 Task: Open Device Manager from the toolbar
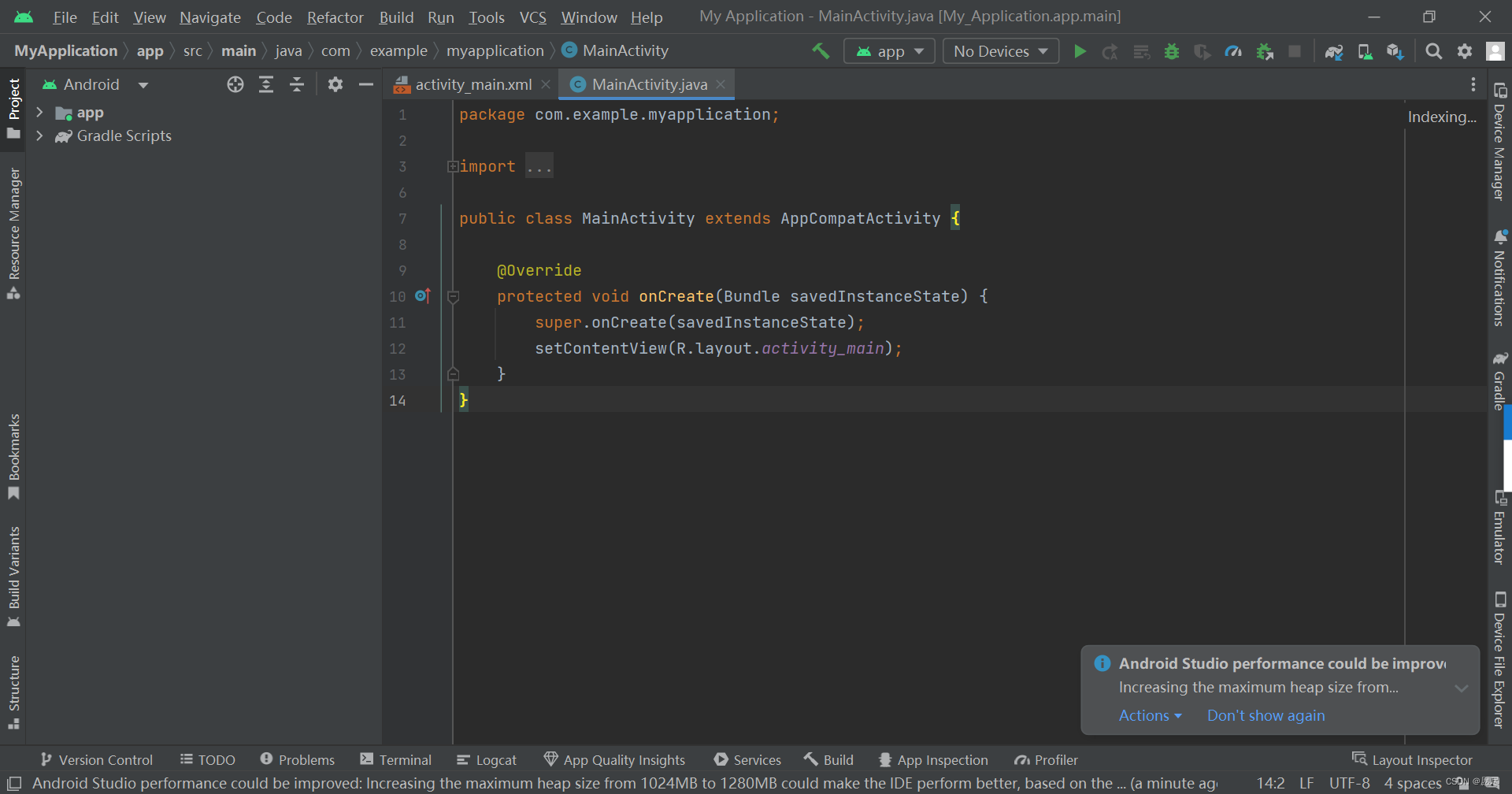click(x=1365, y=50)
